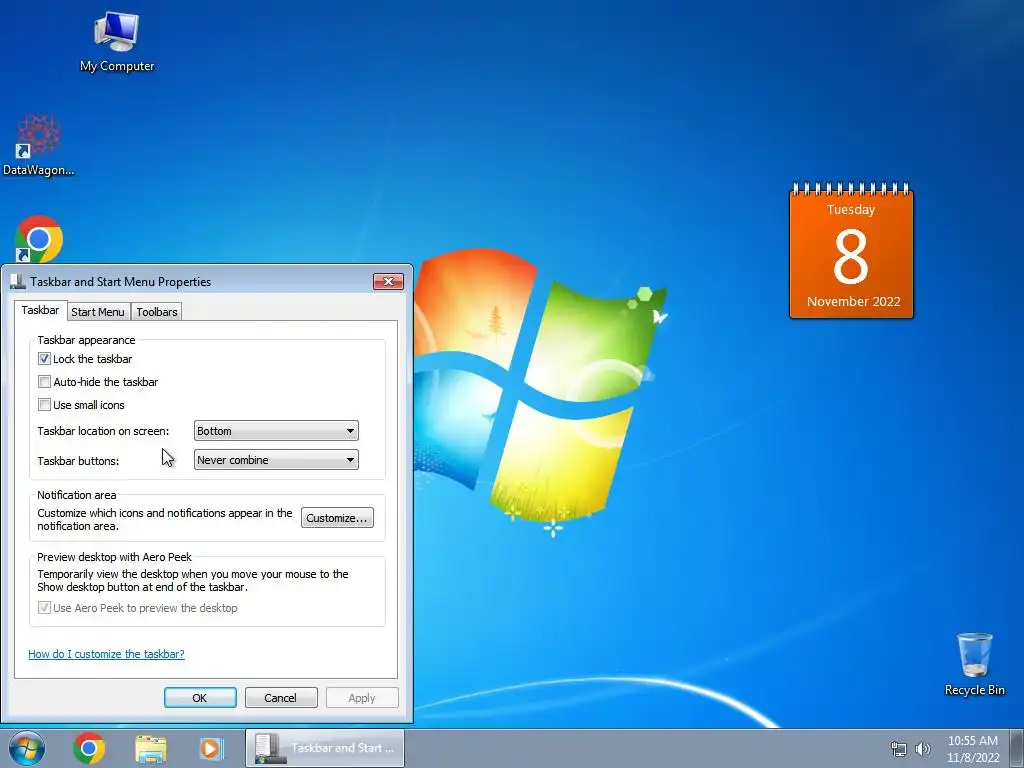Click the Taskbar appearance group label
1024x768 pixels.
(x=86, y=340)
